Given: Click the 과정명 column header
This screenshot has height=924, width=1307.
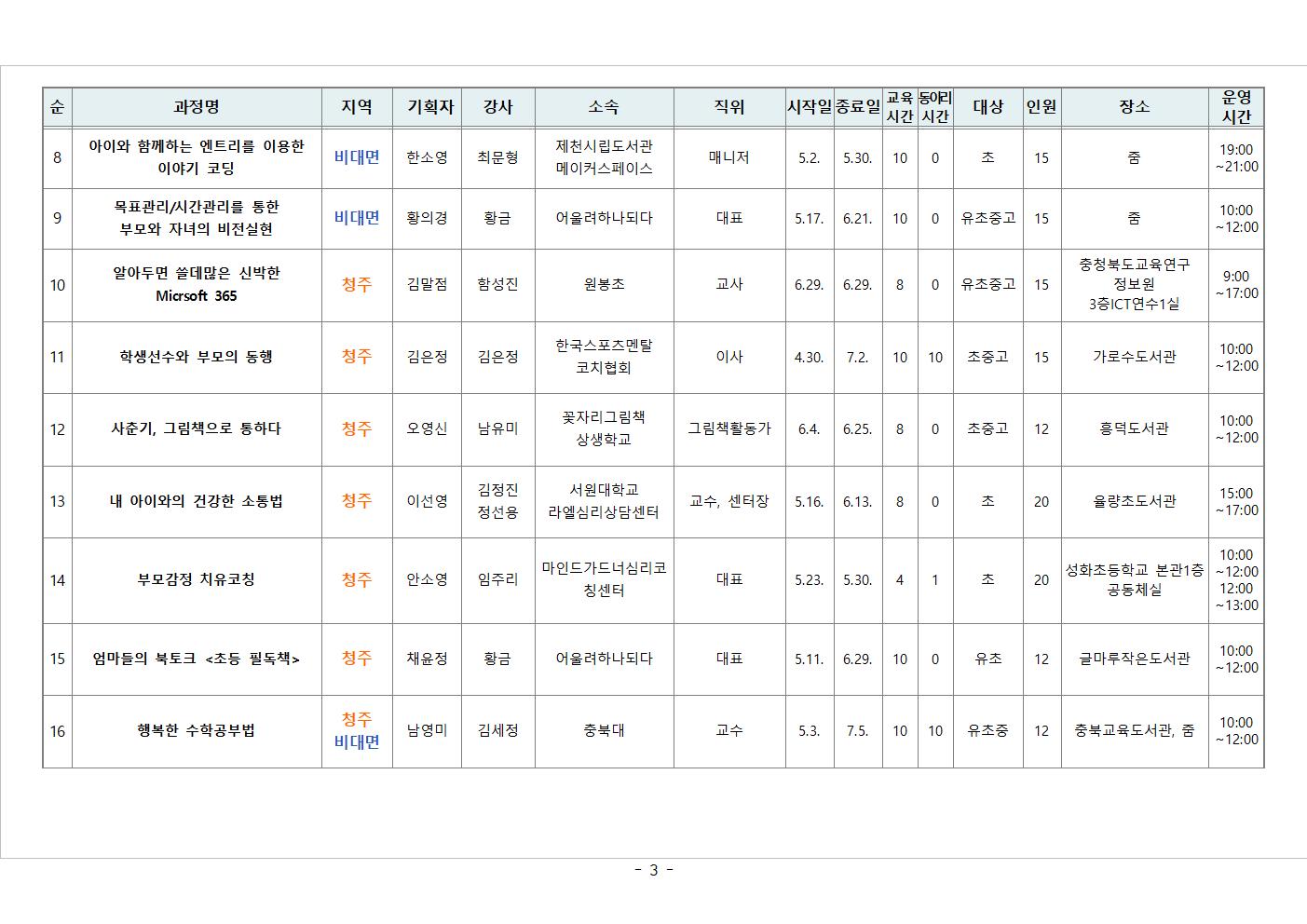Looking at the screenshot, I should click(197, 107).
